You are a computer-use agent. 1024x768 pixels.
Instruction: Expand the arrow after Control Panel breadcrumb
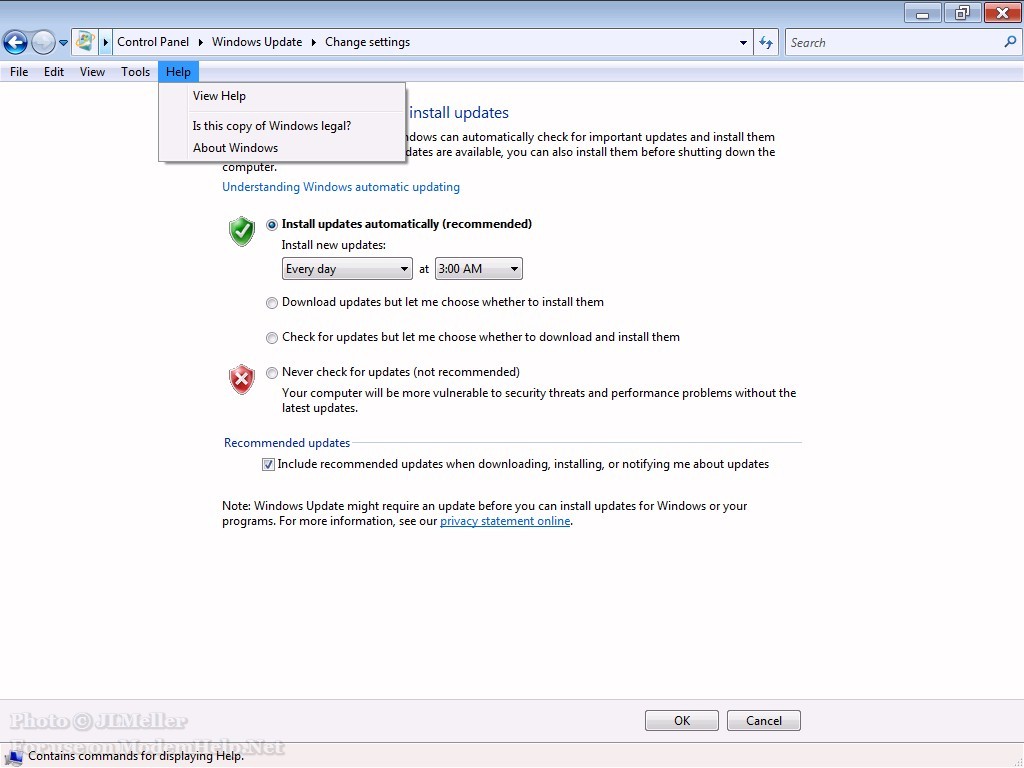coord(200,42)
